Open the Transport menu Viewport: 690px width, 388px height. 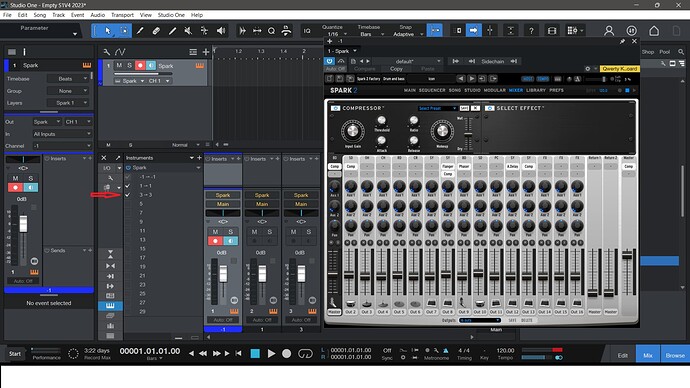[x=122, y=15]
